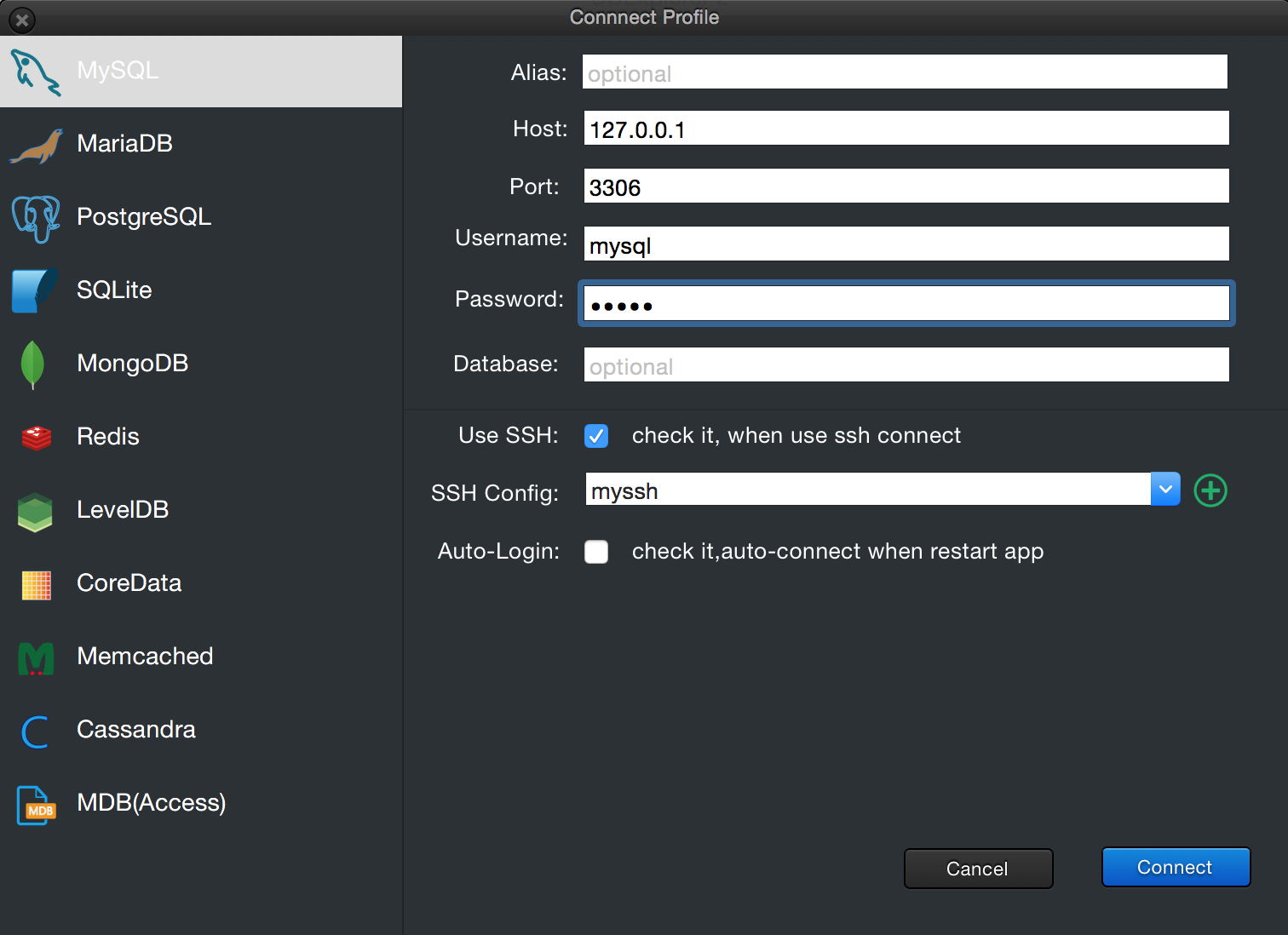Switch to the Memcached entry
The height and width of the screenshot is (935, 1288).
click(145, 657)
